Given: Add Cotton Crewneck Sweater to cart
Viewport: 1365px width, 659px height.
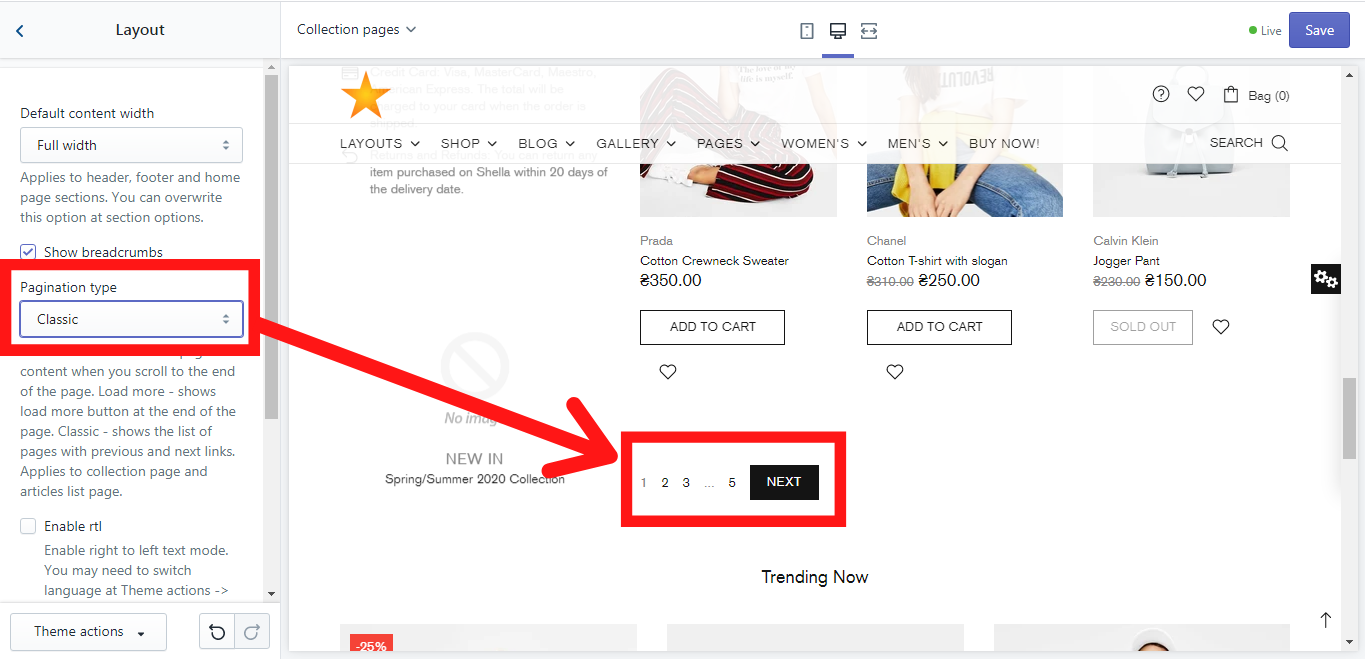Looking at the screenshot, I should click(712, 327).
